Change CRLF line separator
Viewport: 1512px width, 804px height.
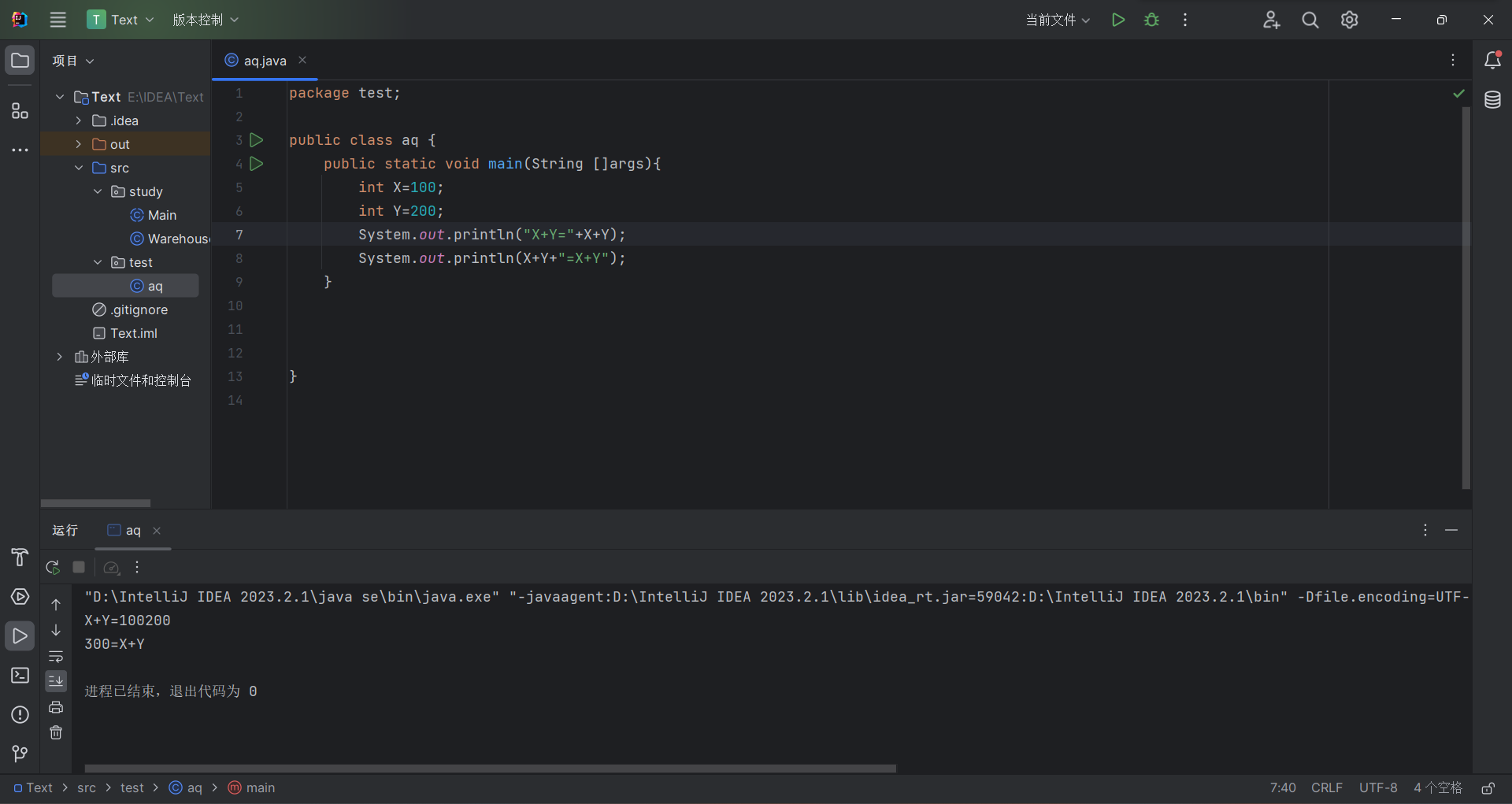tap(1327, 788)
